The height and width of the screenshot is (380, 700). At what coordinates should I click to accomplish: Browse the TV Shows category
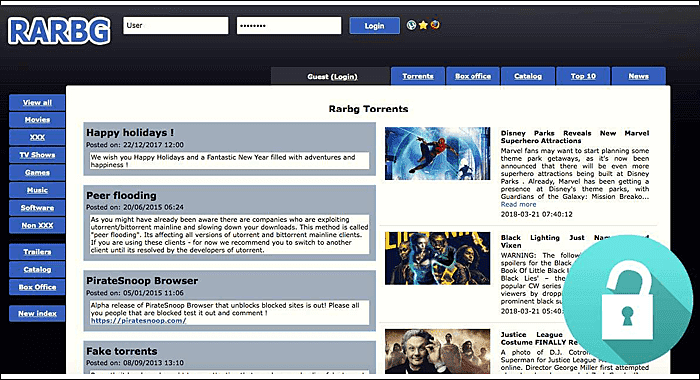tap(37, 155)
